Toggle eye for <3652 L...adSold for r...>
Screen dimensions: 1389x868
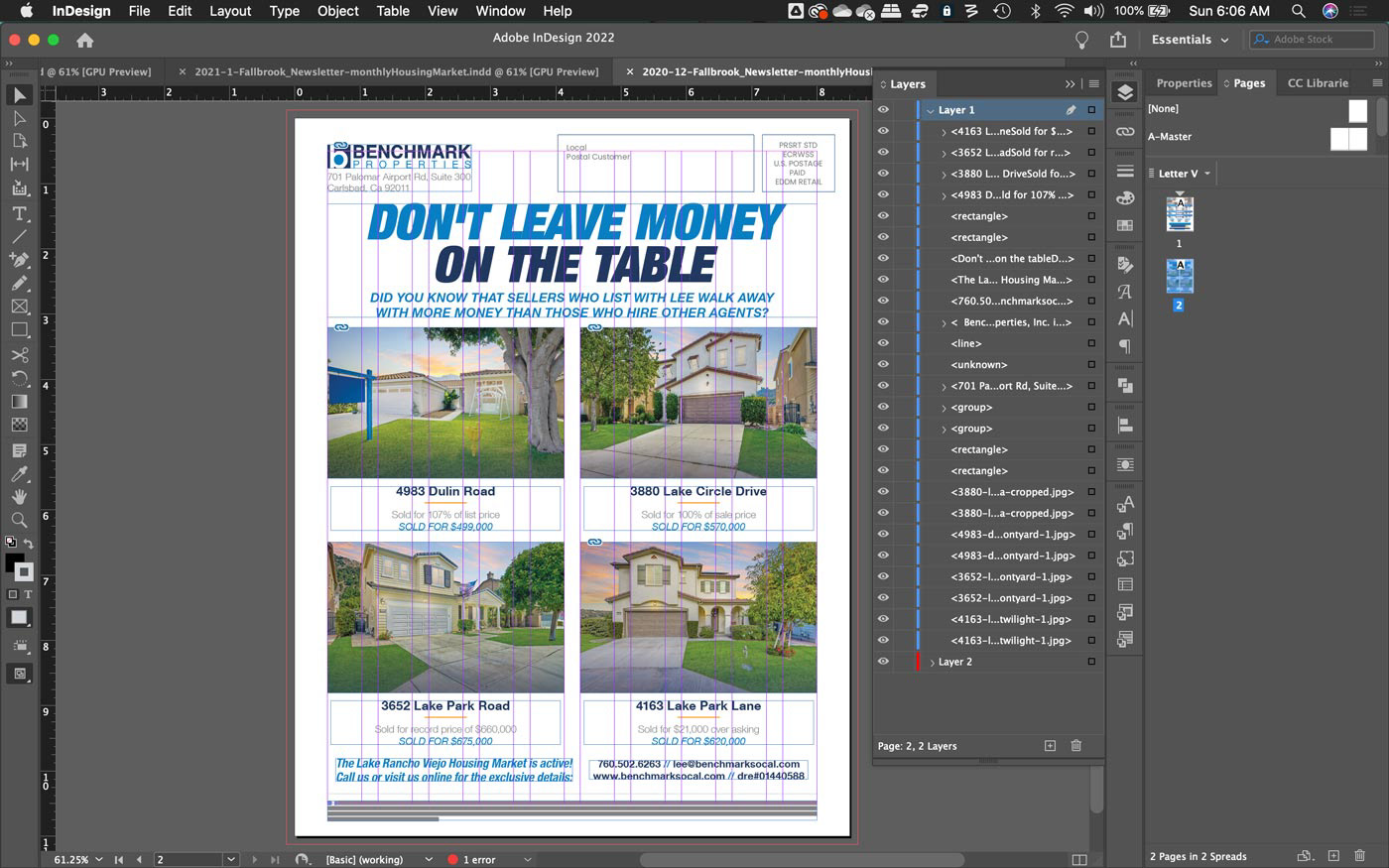coord(883,152)
